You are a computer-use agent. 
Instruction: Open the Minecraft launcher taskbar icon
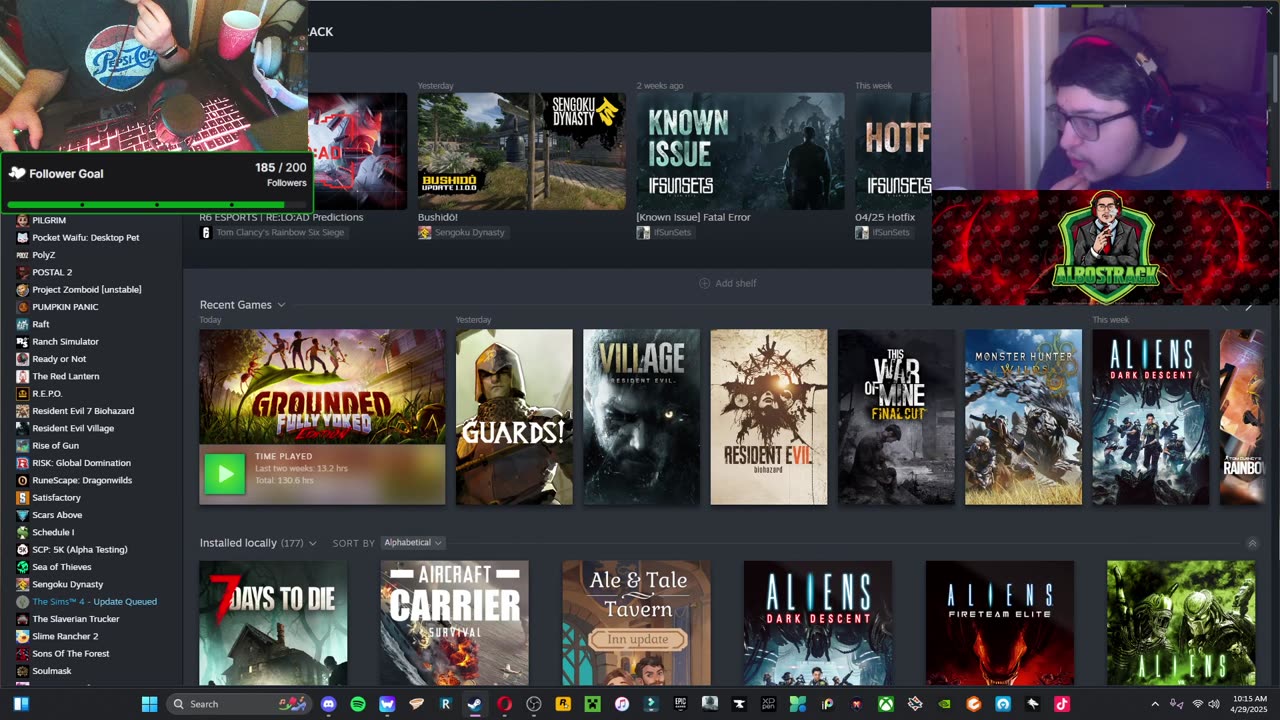pyautogui.click(x=592, y=704)
